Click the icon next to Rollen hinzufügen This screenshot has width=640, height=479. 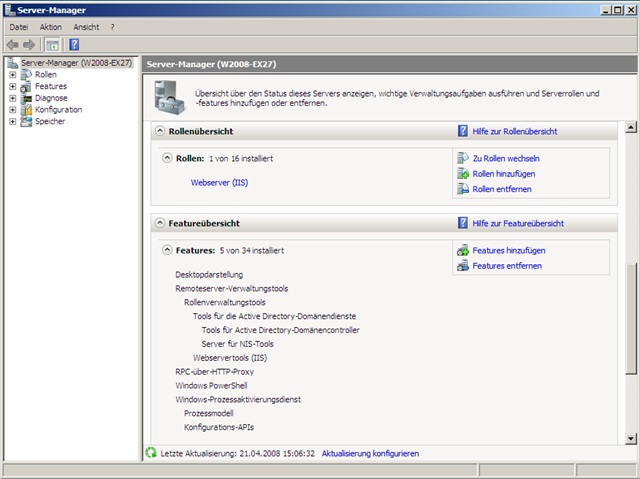pyautogui.click(x=463, y=173)
